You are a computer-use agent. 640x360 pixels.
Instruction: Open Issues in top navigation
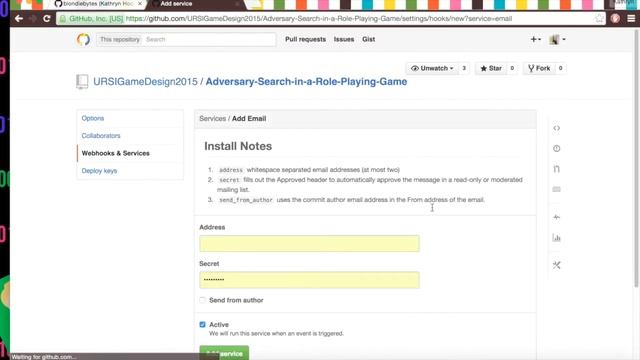point(344,40)
